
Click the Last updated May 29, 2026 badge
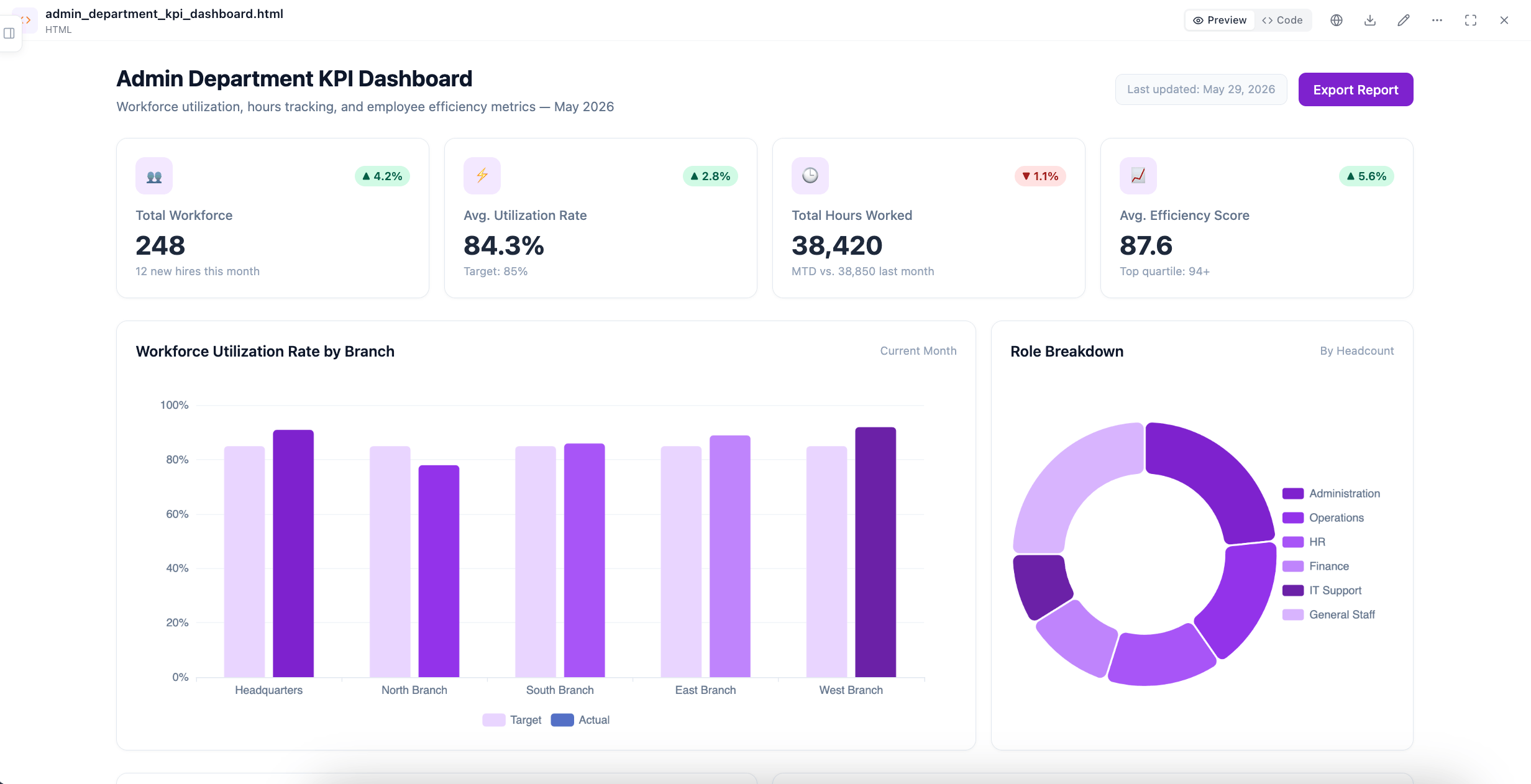click(x=1201, y=89)
